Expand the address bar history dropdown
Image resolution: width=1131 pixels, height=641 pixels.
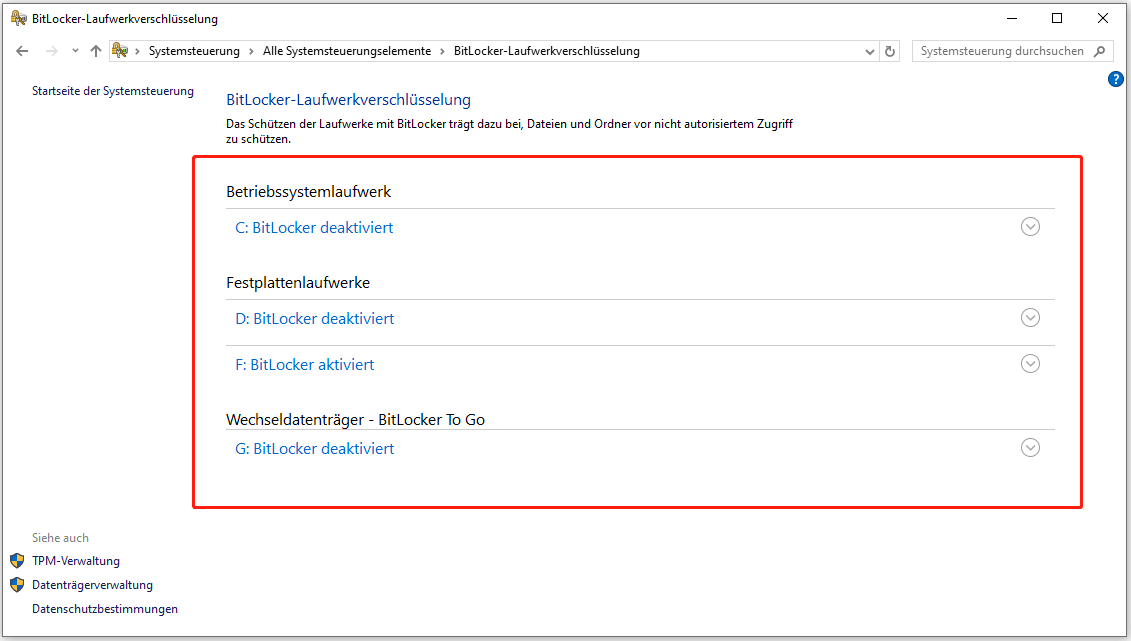[870, 51]
